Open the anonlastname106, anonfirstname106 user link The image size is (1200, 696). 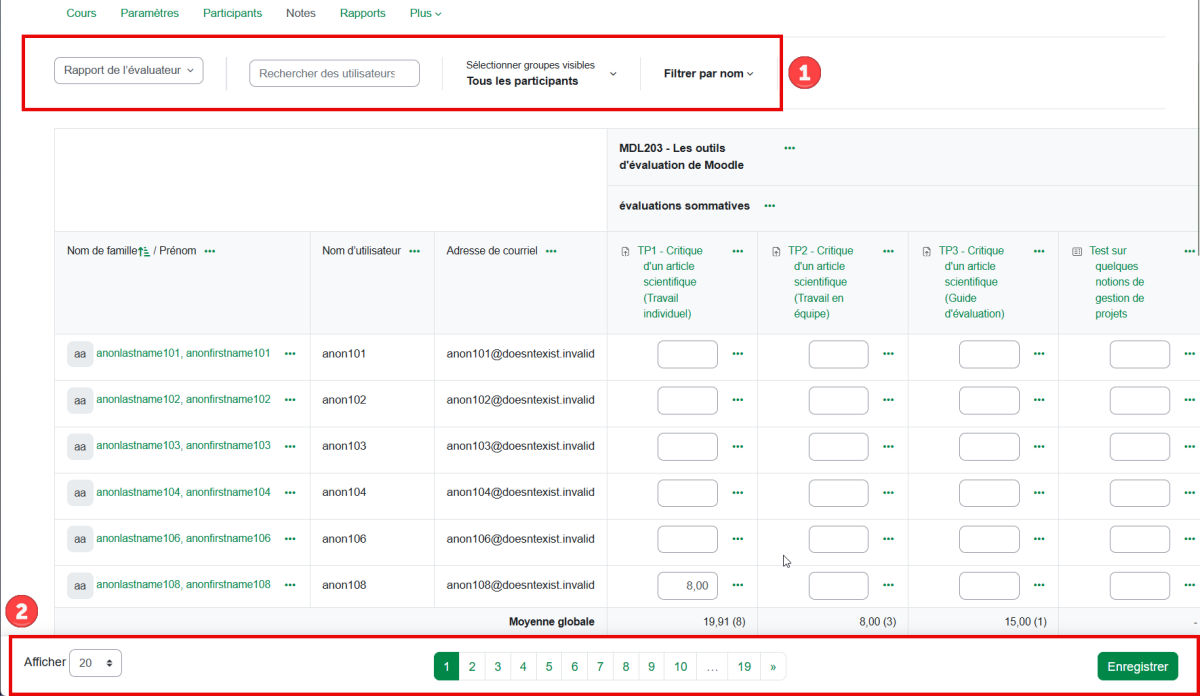coord(183,538)
